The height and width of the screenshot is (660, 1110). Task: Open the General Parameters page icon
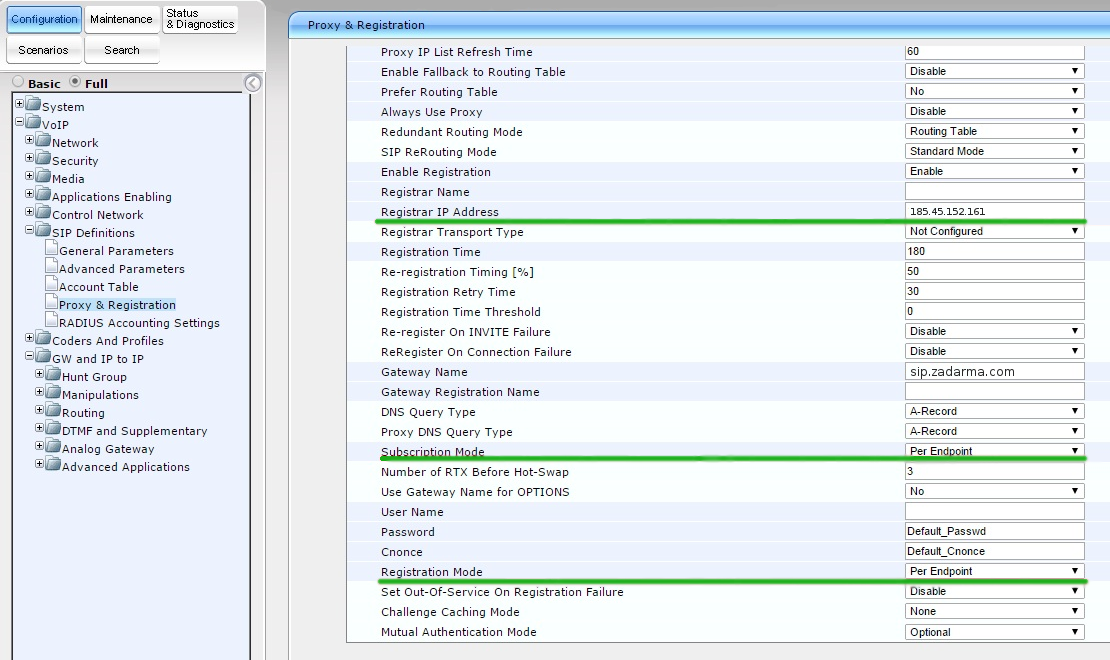(51, 250)
